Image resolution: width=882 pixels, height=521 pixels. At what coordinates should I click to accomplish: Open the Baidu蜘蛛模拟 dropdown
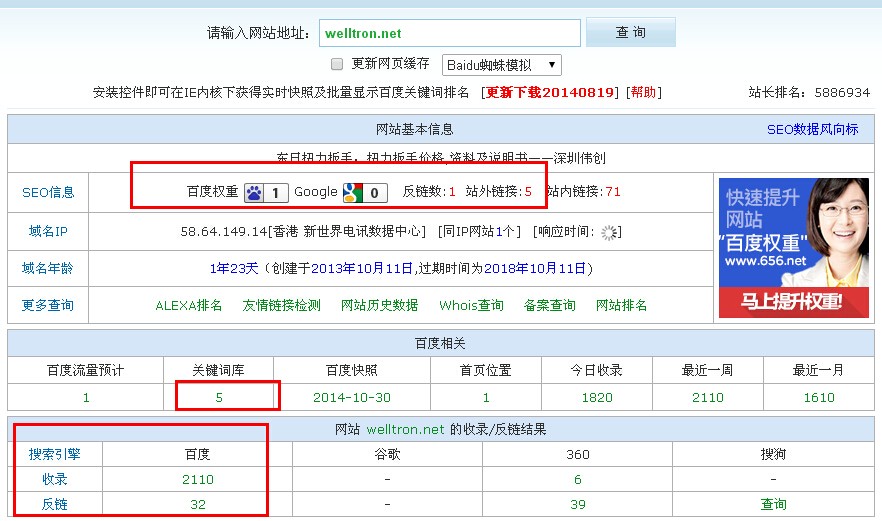coord(501,65)
